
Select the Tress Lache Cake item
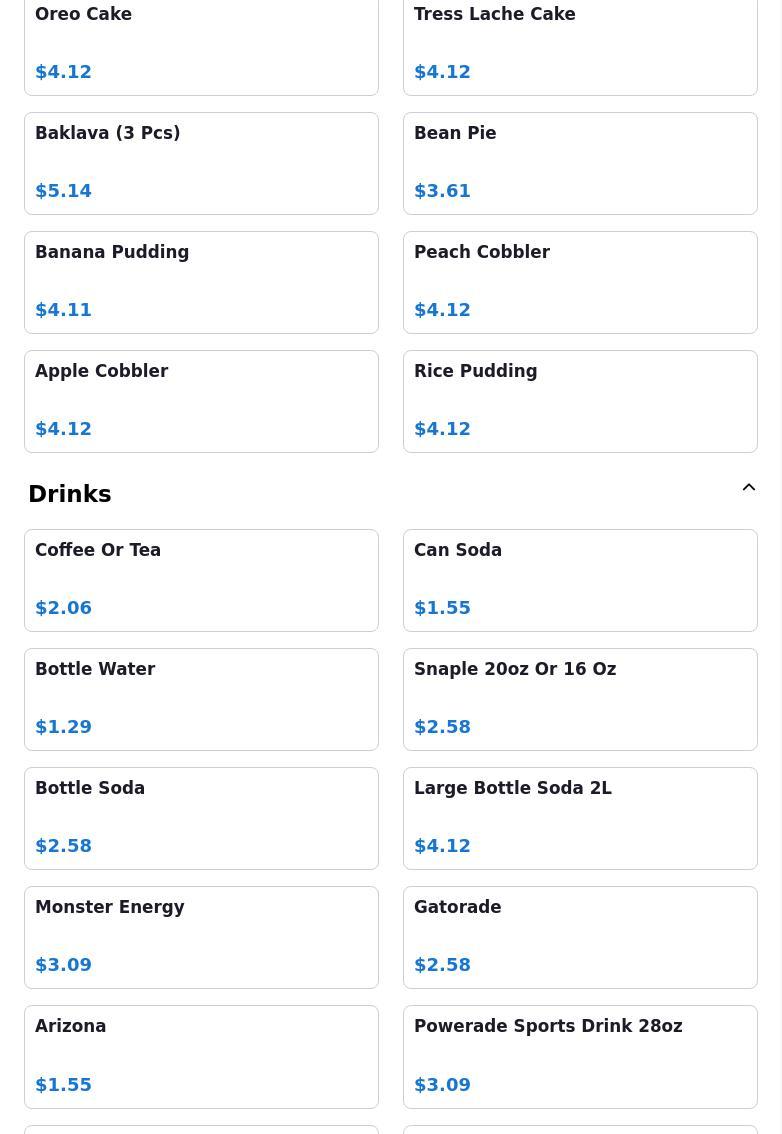pos(580,43)
